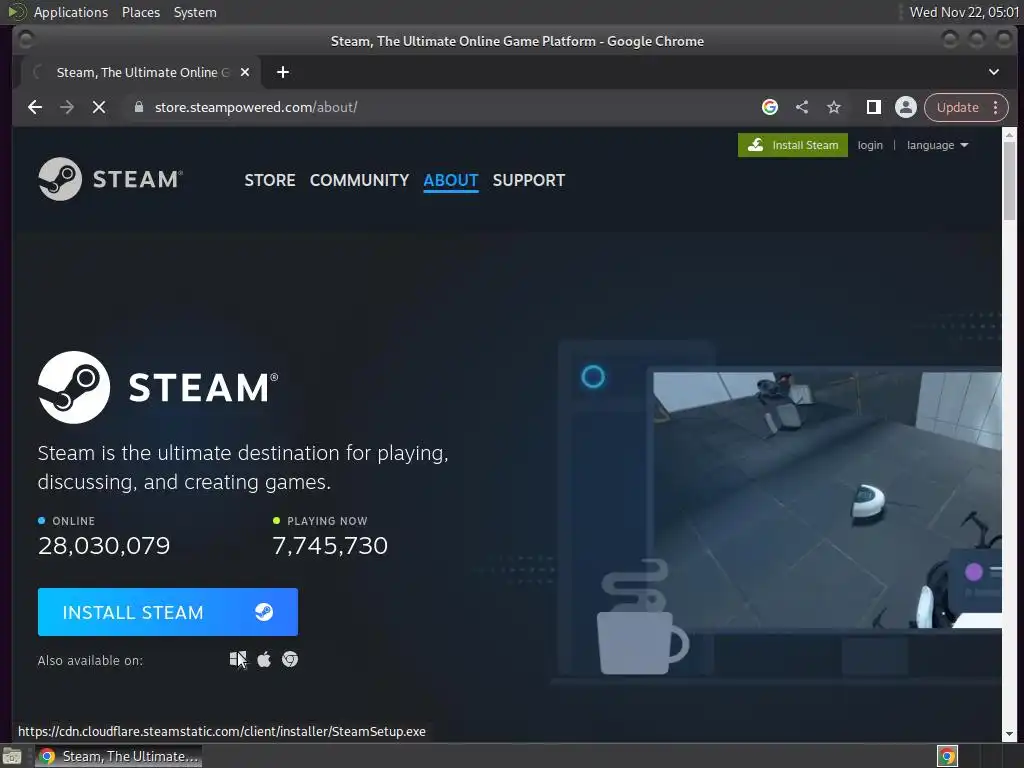Click the Windows download icon

pyautogui.click(x=238, y=660)
